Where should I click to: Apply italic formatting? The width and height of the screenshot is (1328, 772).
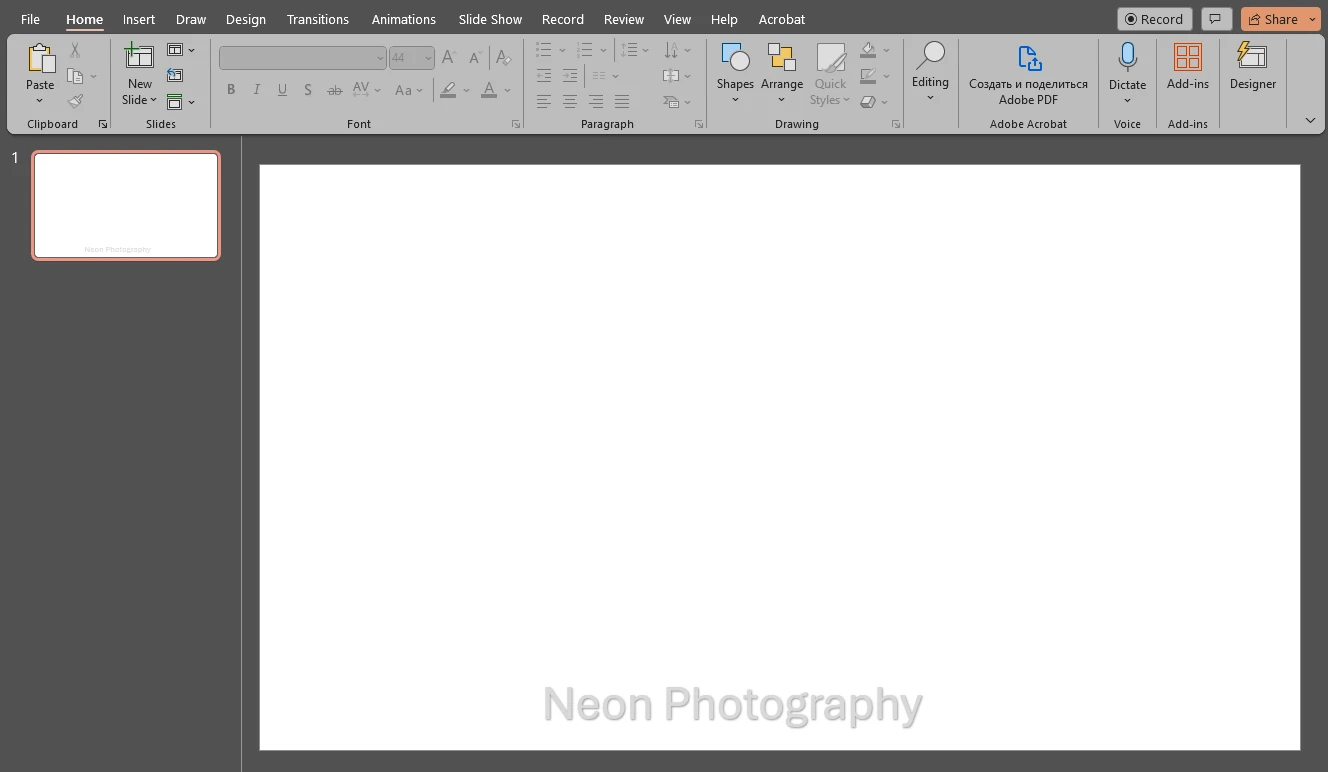256,89
